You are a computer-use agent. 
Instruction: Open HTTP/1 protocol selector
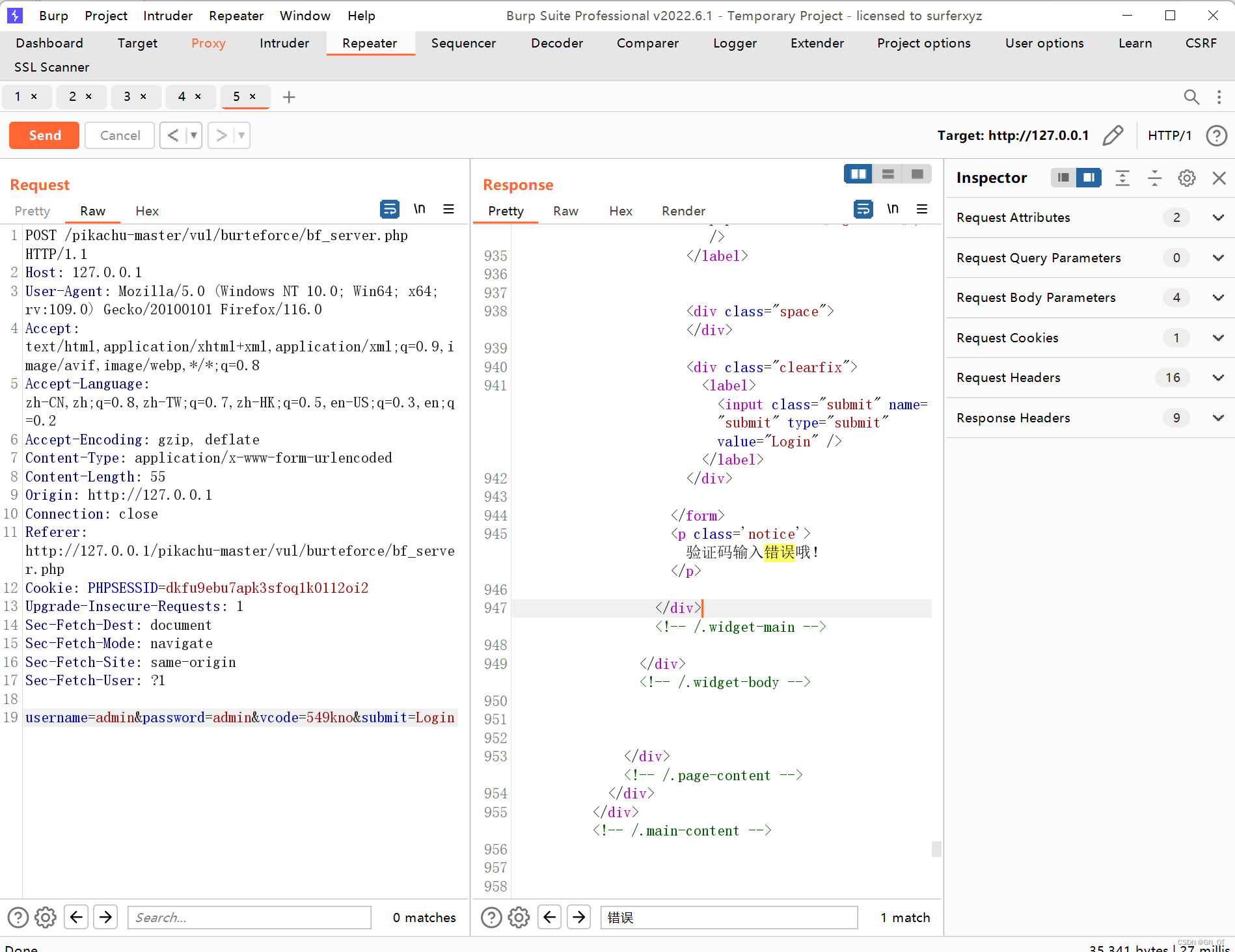click(1169, 135)
